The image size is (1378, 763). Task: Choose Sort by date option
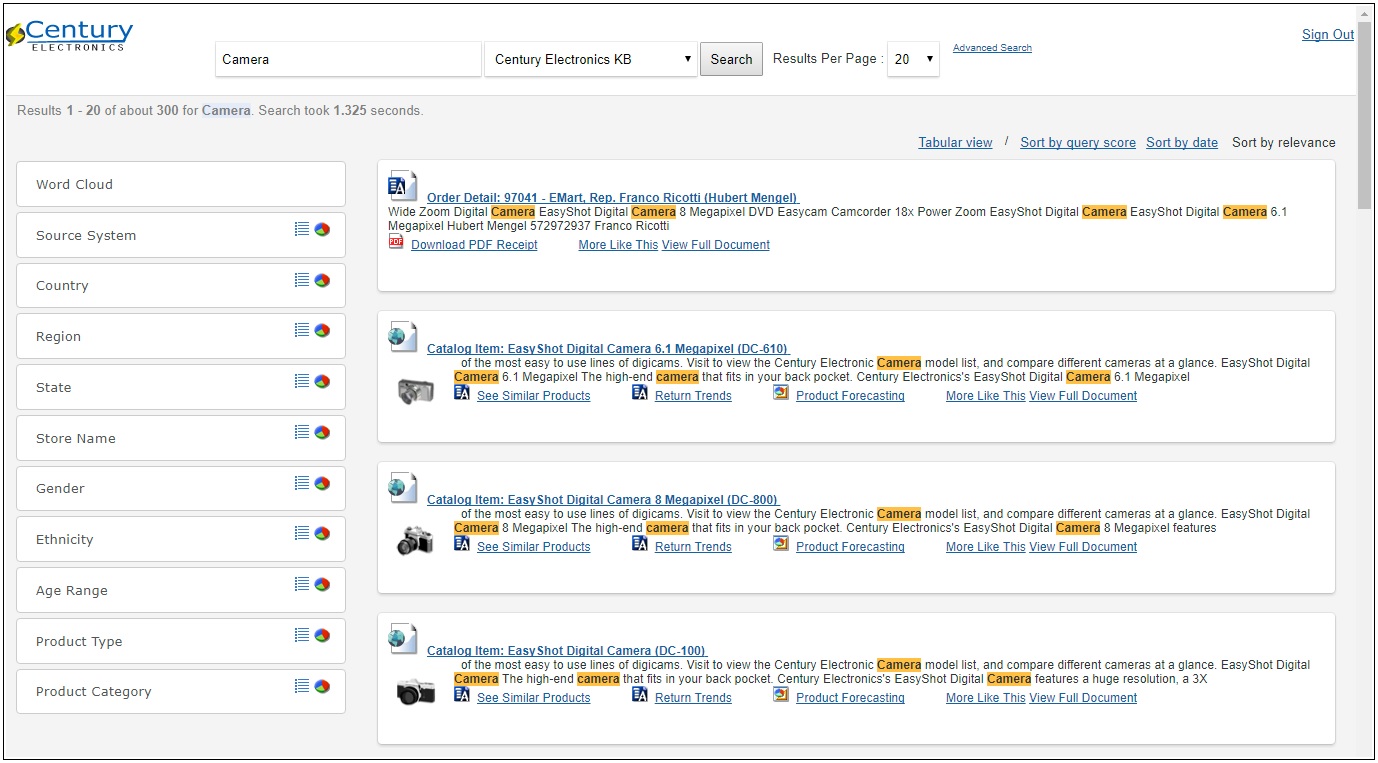tap(1181, 143)
